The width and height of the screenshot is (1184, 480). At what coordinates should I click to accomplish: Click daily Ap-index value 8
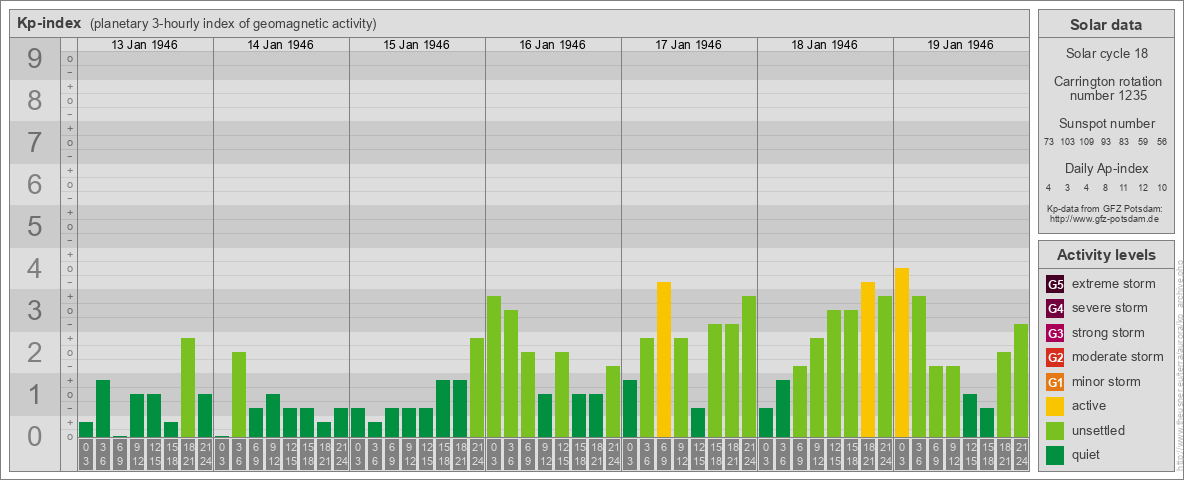click(1105, 187)
